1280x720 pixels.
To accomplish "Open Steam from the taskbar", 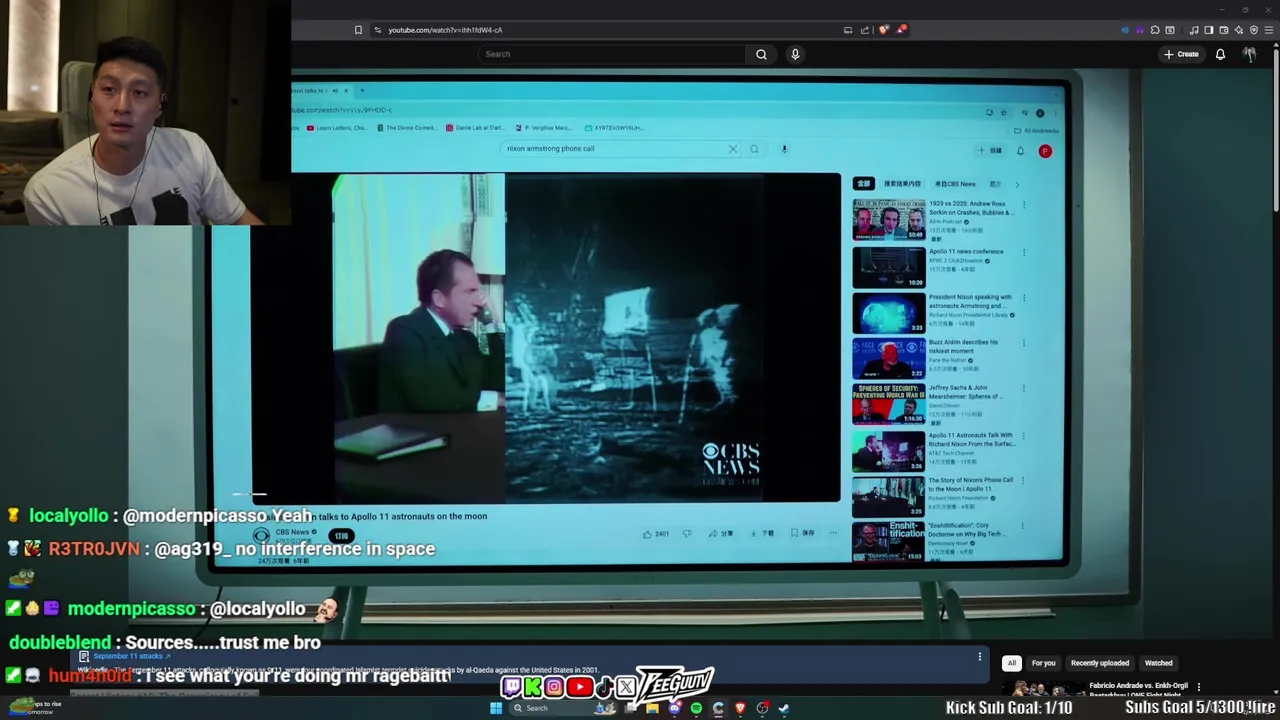I will 784,708.
